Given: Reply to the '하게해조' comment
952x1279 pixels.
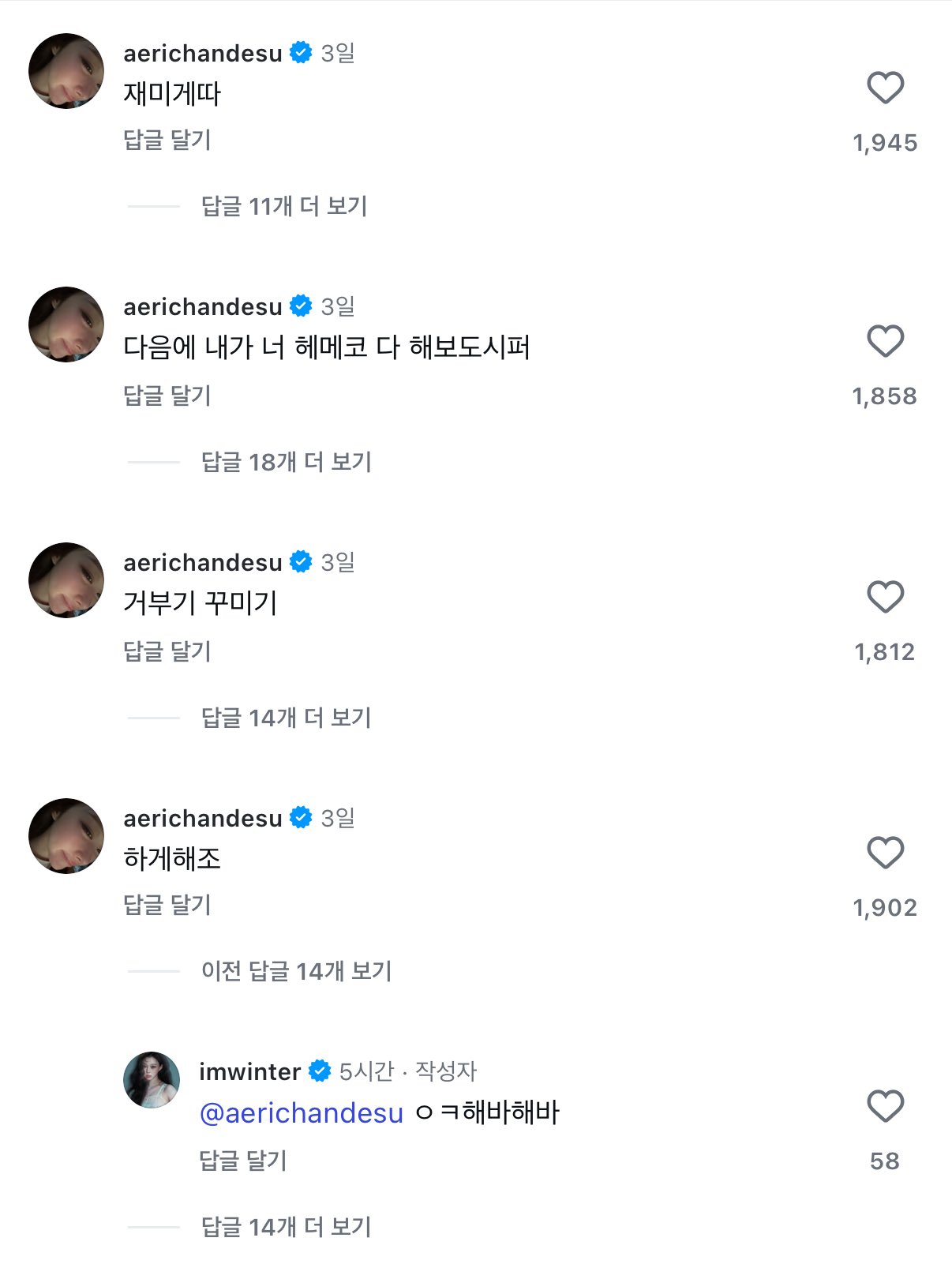Looking at the screenshot, I should click(x=167, y=905).
